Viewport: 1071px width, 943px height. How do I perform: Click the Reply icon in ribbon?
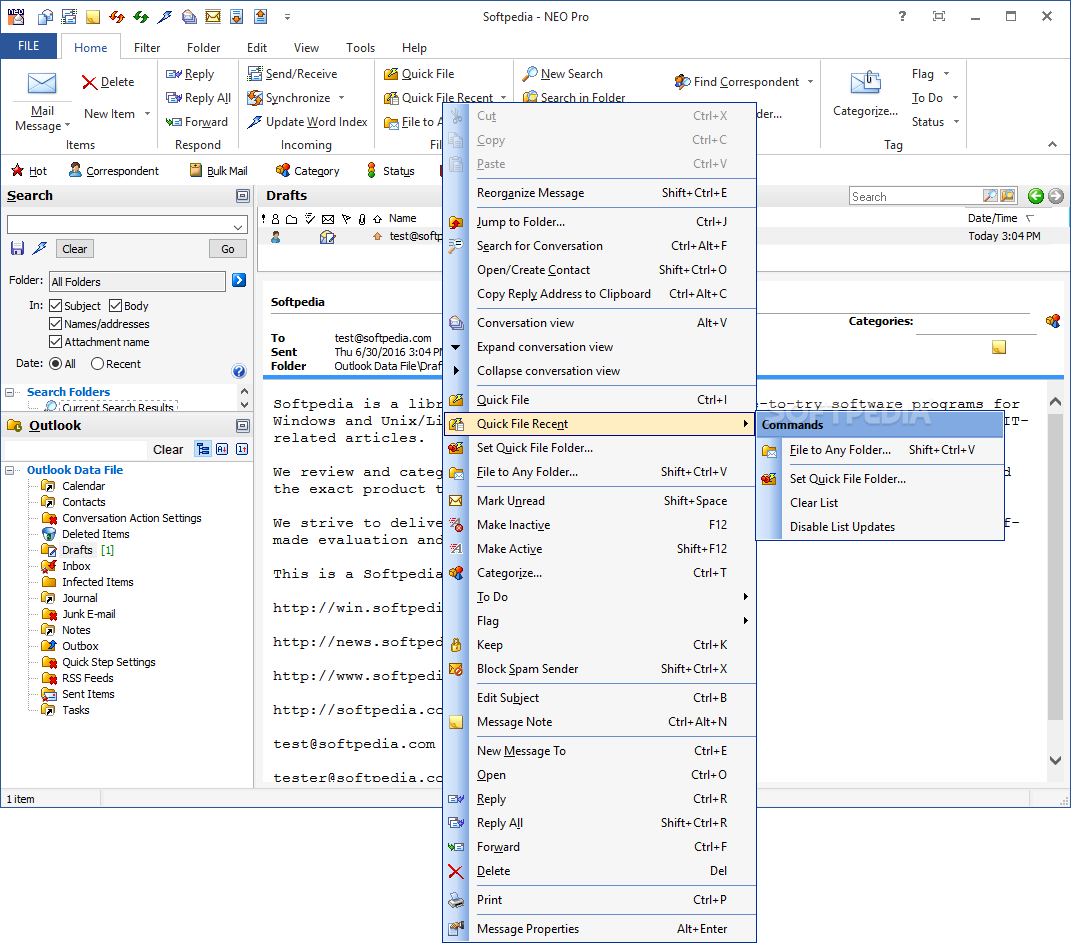coord(173,74)
